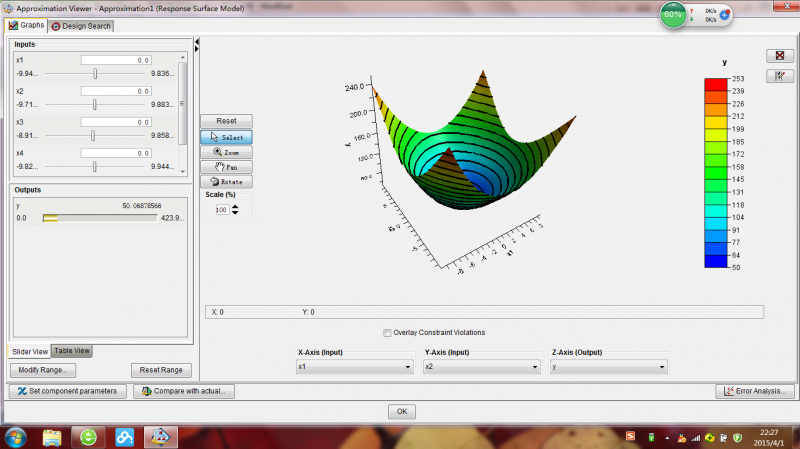Image resolution: width=800 pixels, height=449 pixels.
Task: Decrease scale percent with down arrow
Action: [235, 212]
